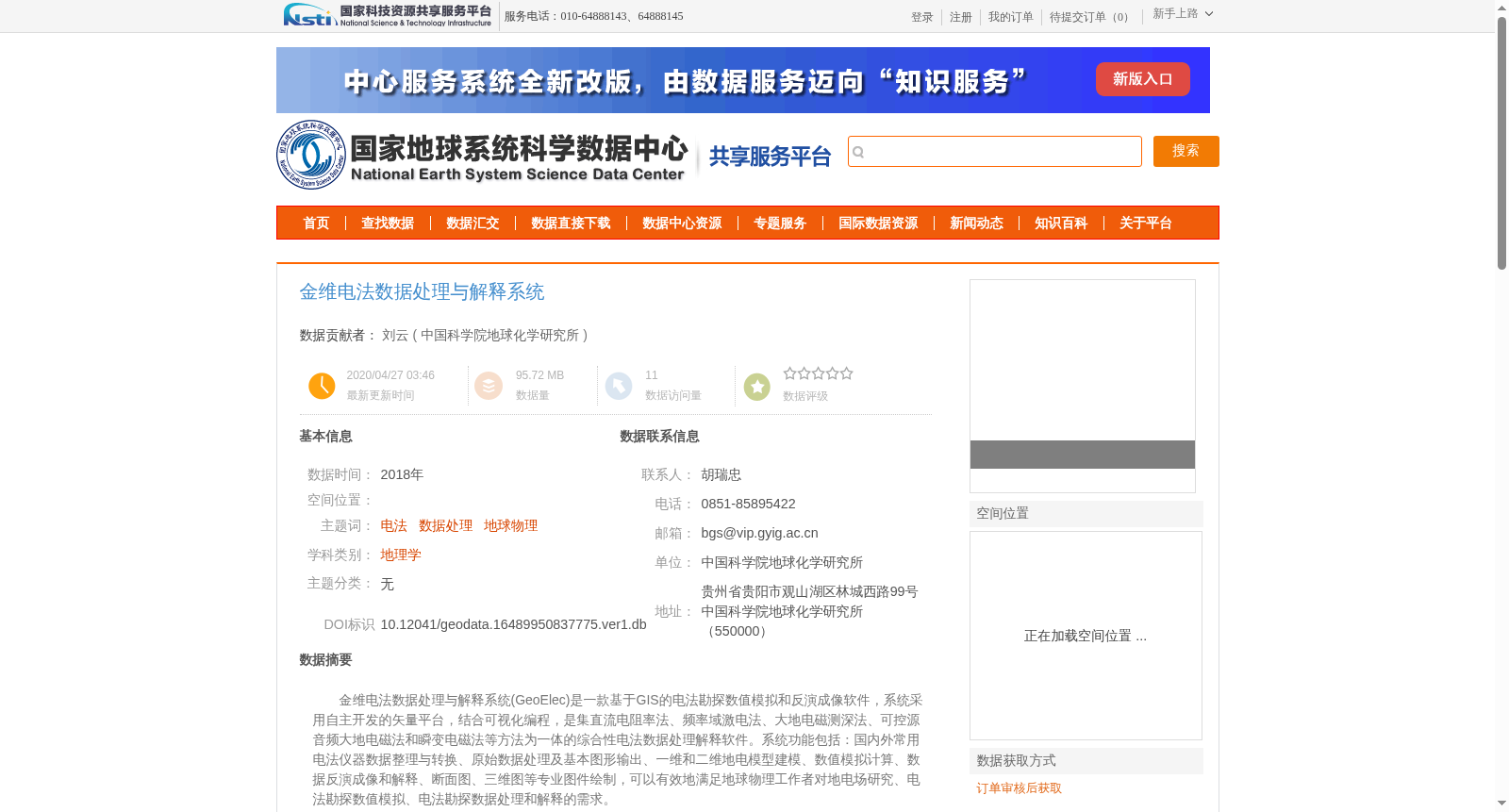Click the dataset title 金维电法数据处理与解释系统
Viewport: 1509px width, 812px height.
point(422,292)
